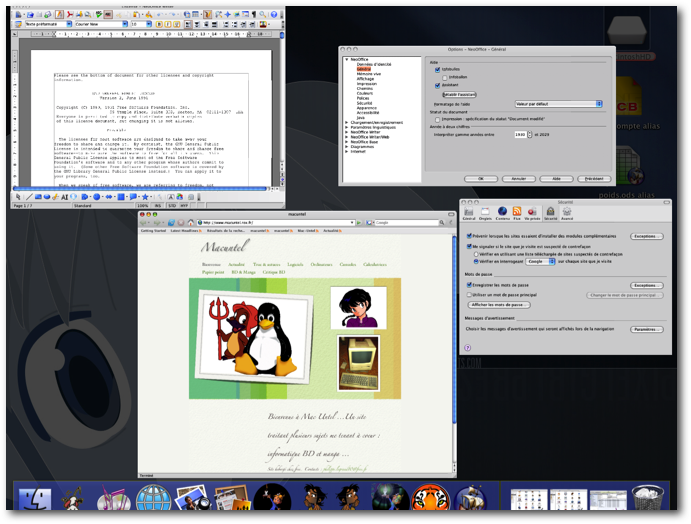Click Bold formatting button in Writer
This screenshot has width=691, height=524.
coord(159,24)
